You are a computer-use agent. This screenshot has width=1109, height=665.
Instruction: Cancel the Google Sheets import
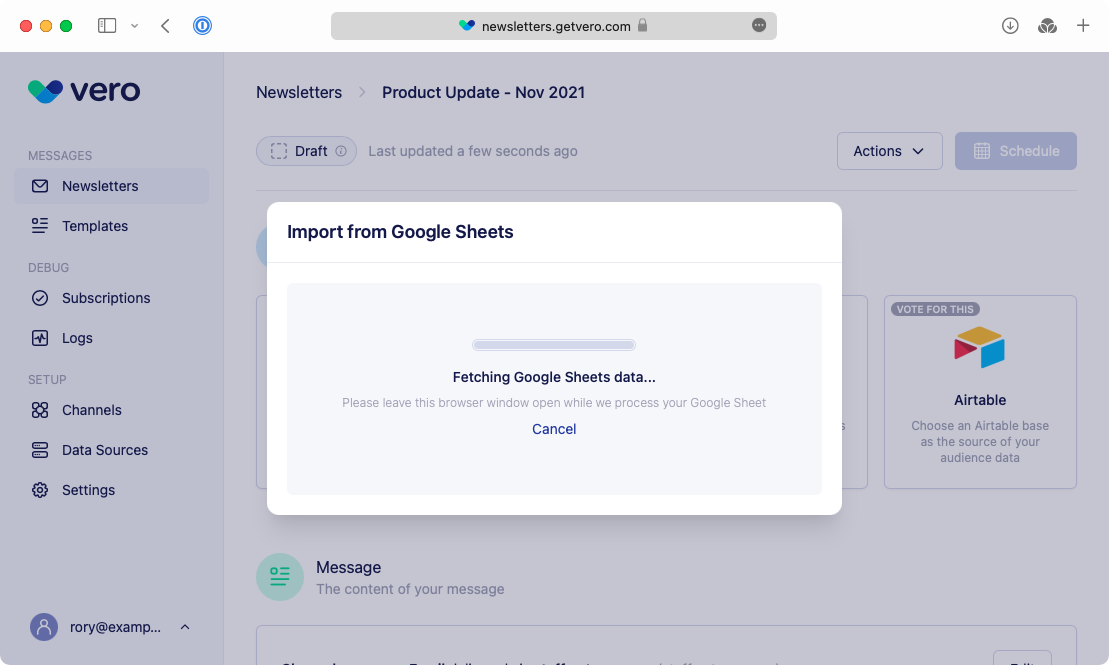(x=553, y=428)
